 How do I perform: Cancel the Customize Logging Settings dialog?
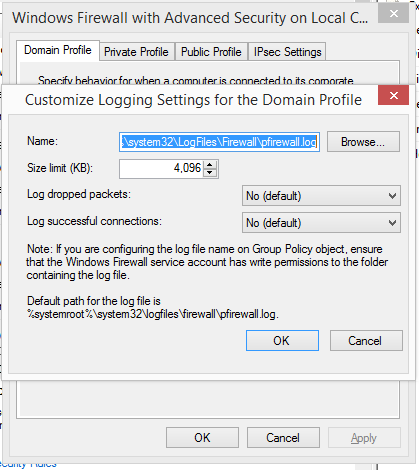click(366, 341)
